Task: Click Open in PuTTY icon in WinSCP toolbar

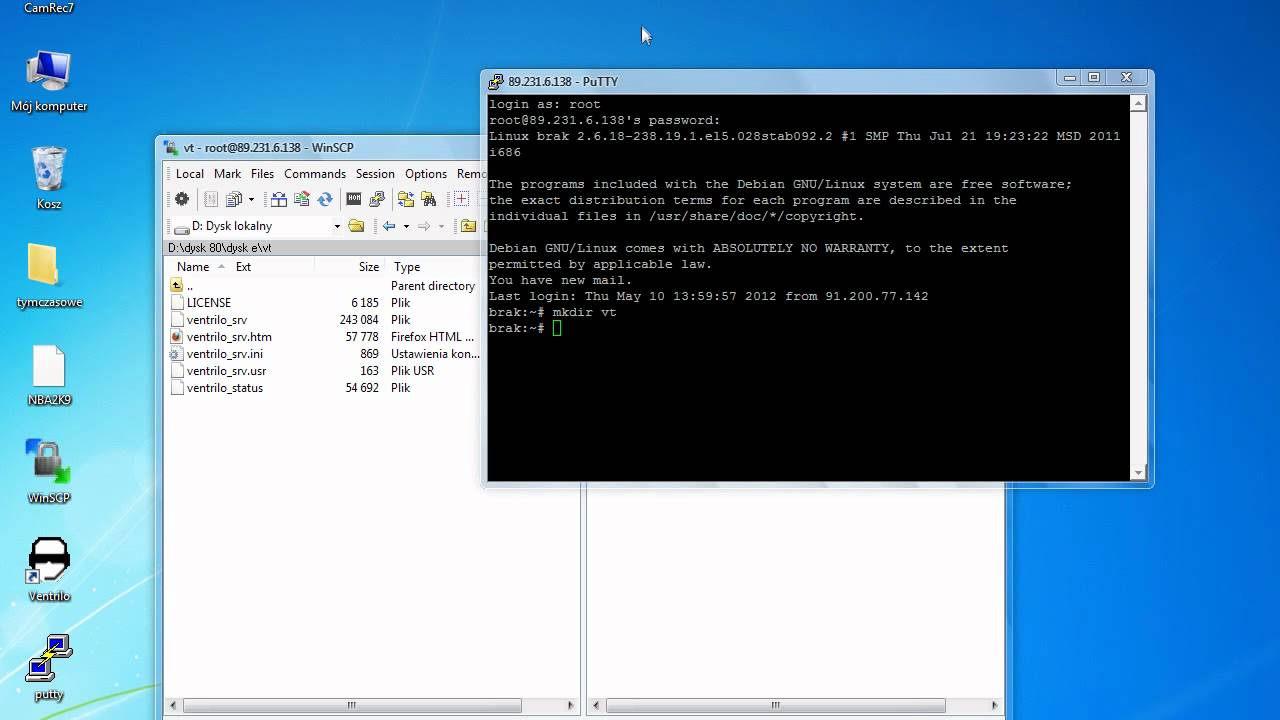Action: pos(377,199)
